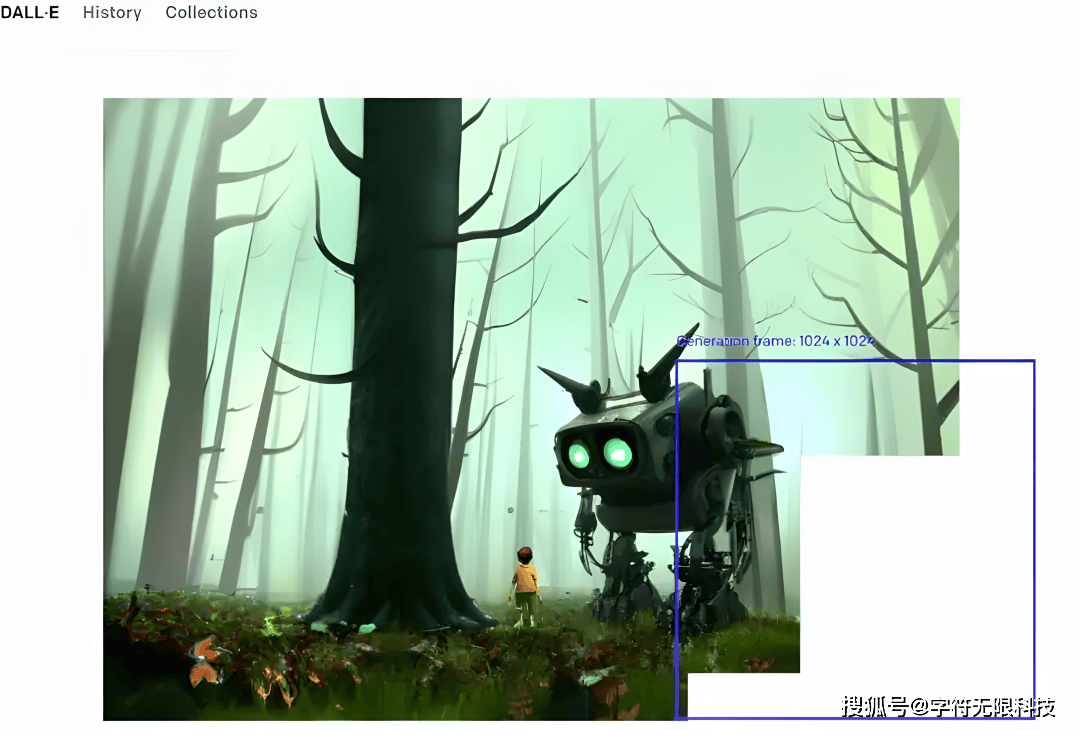Click the large dark tree trunk
This screenshot has width=1080, height=730.
400,350
